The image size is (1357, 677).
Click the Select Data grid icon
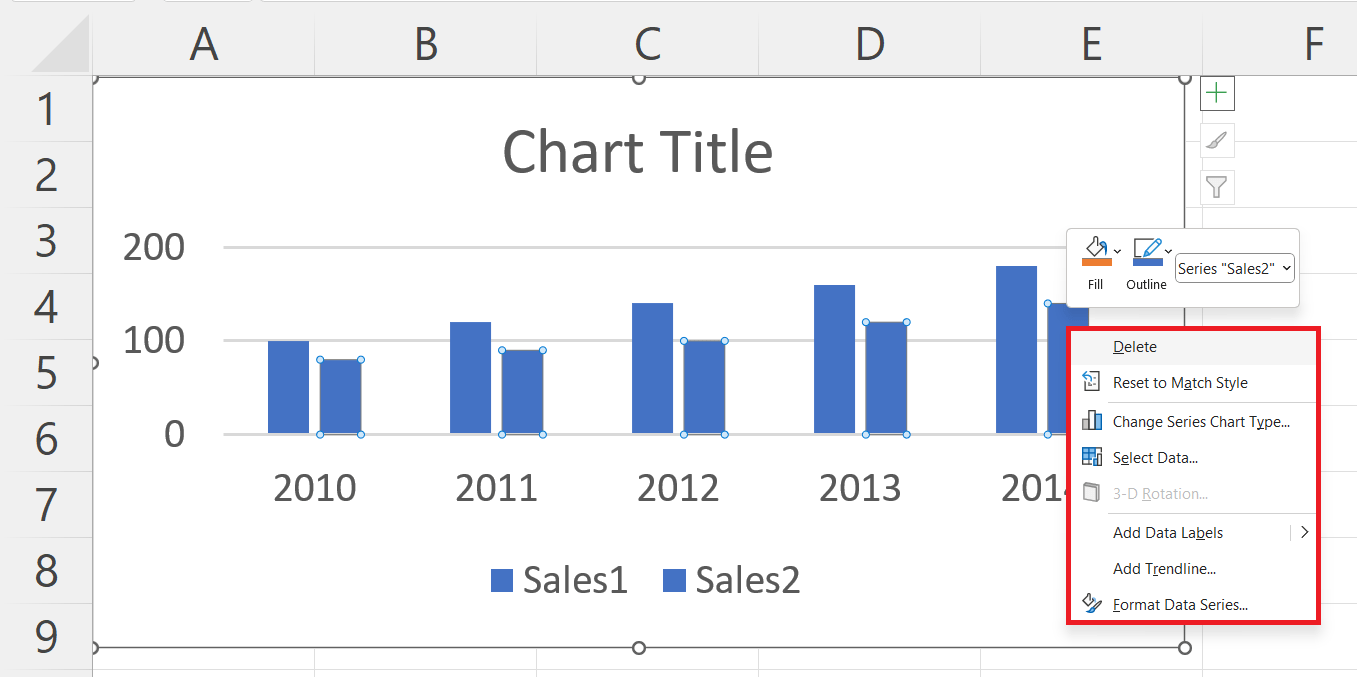coord(1092,457)
